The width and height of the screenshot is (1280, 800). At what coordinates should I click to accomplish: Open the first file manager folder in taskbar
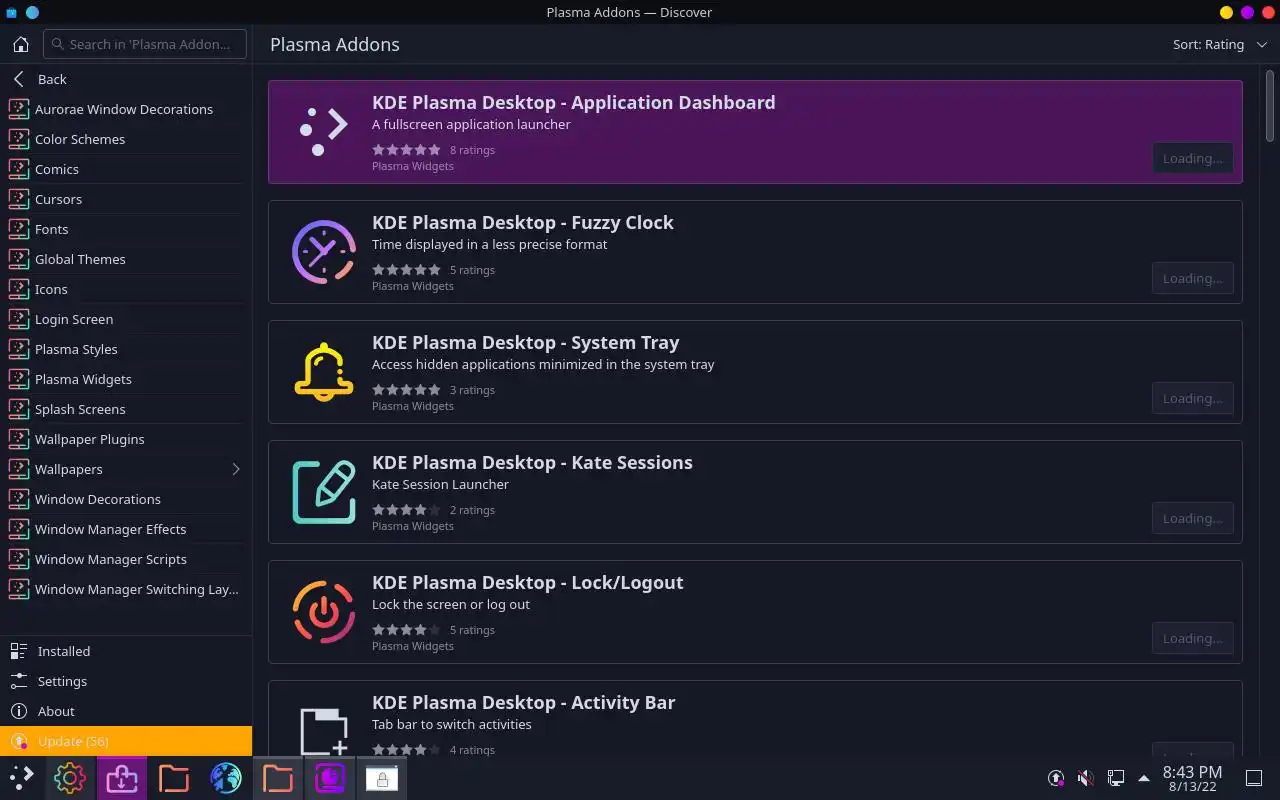click(174, 777)
